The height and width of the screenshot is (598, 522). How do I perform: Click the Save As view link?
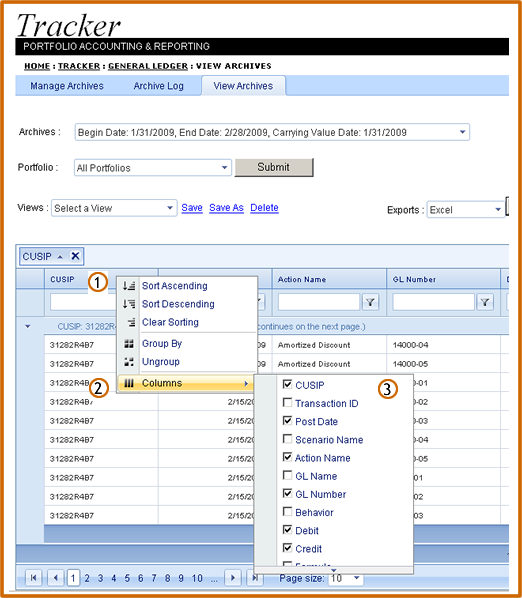coord(226,208)
